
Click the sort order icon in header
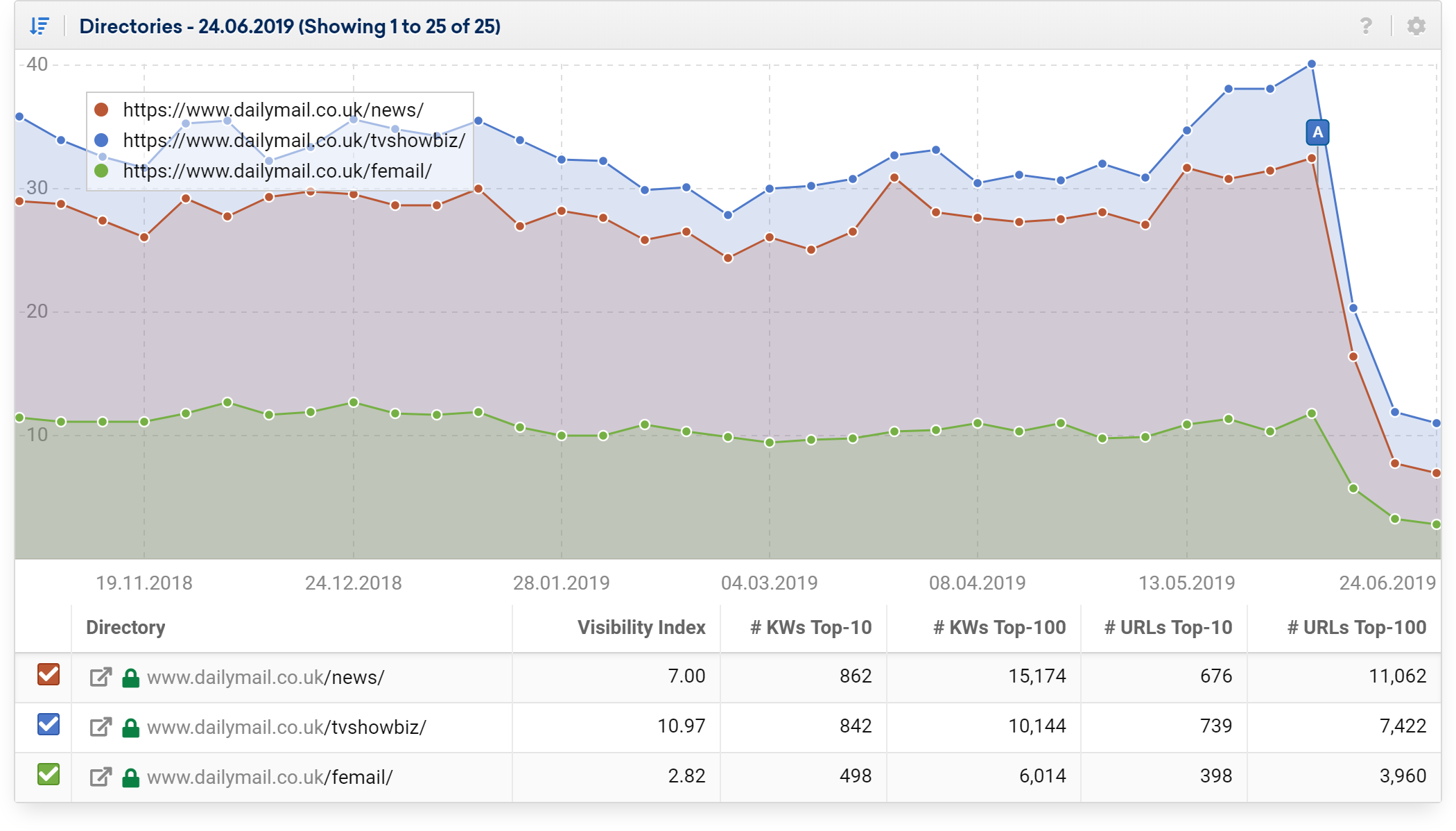40,26
